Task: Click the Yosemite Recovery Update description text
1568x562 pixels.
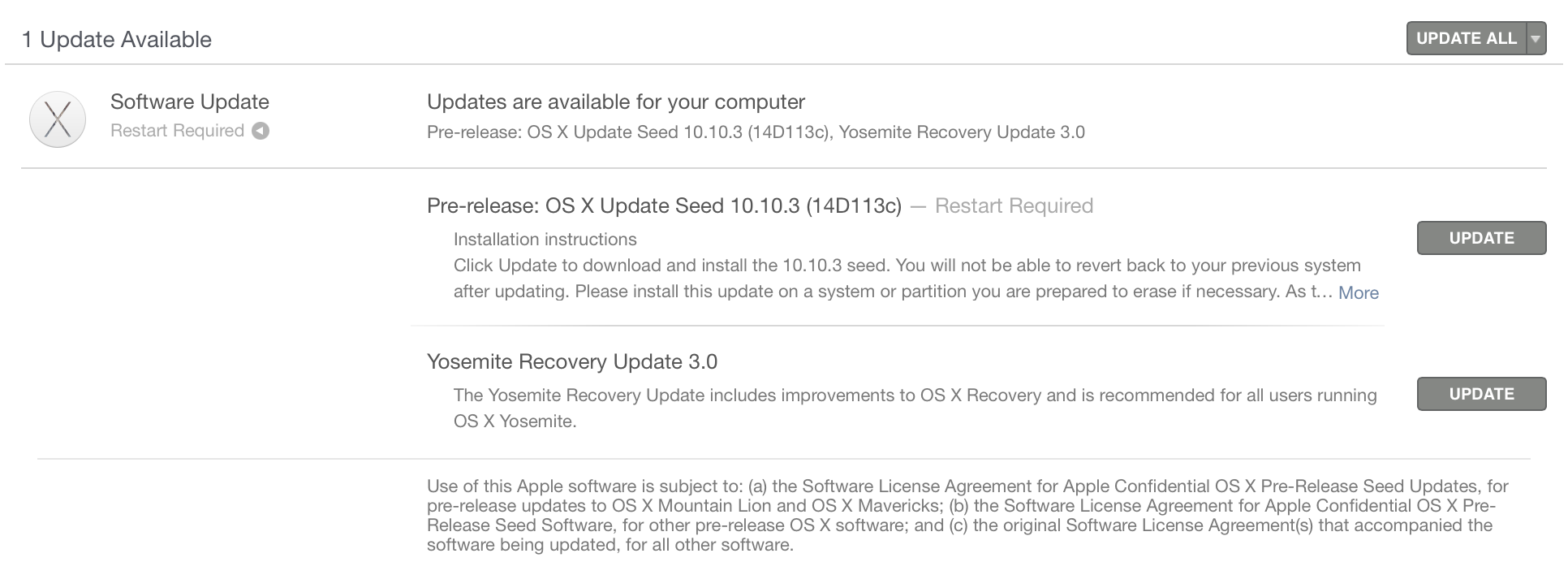Action: coord(915,408)
